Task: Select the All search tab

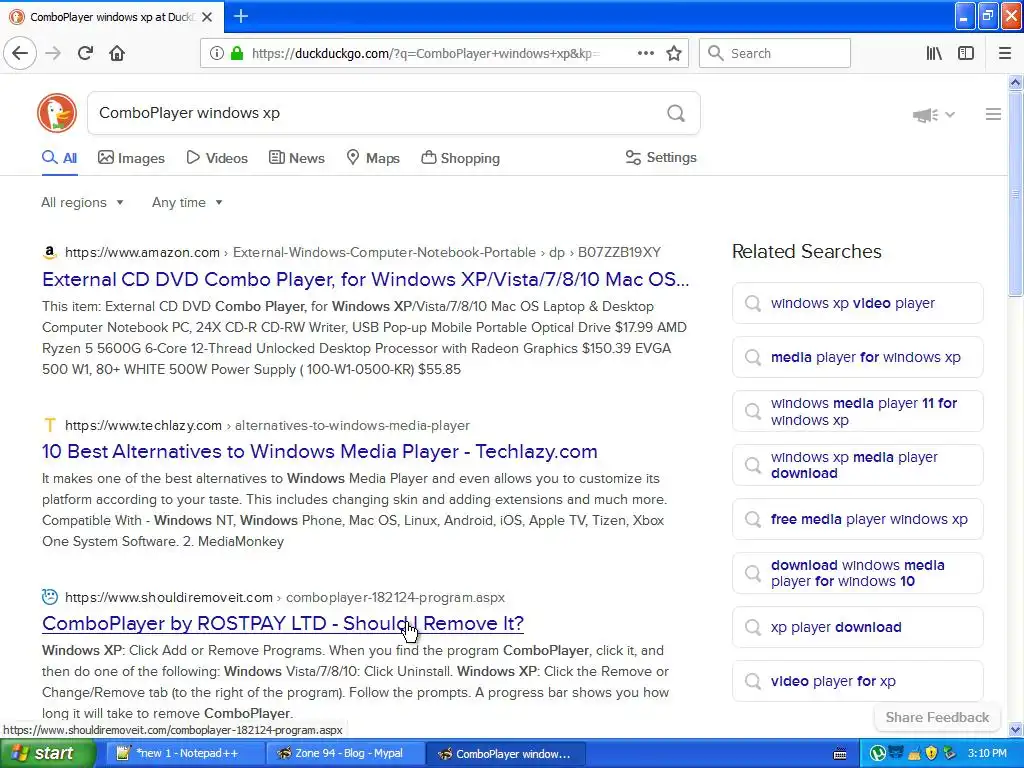Action: pyautogui.click(x=59, y=158)
